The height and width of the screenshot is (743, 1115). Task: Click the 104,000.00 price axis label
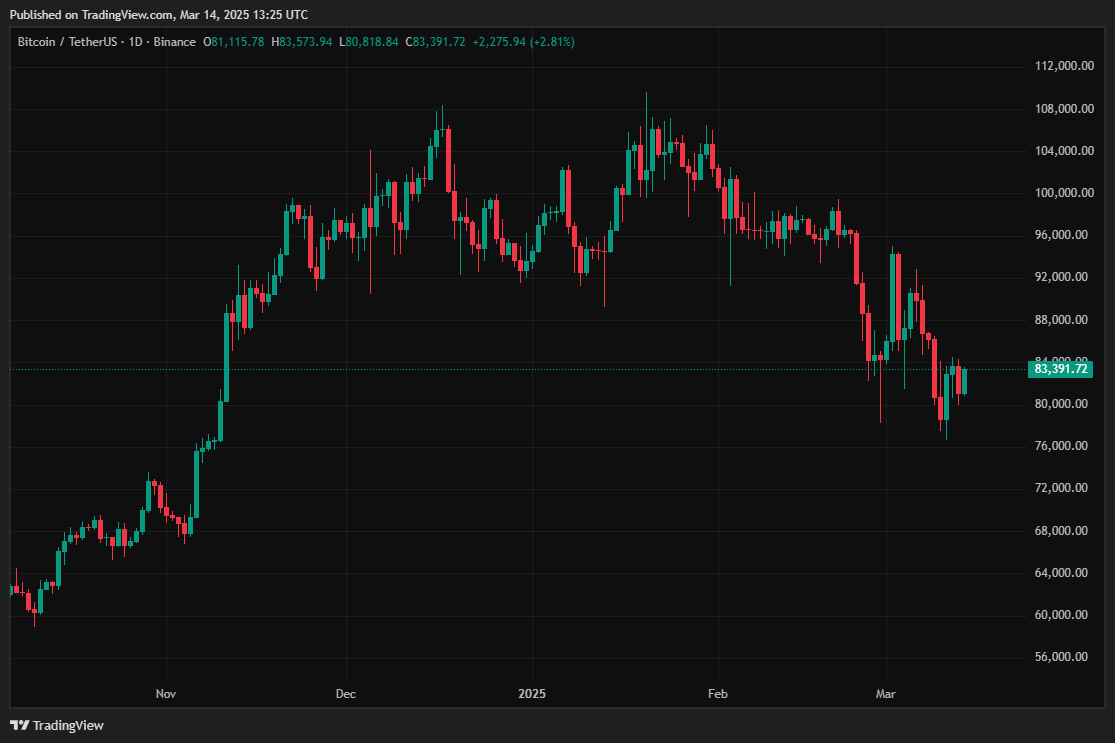(1064, 151)
